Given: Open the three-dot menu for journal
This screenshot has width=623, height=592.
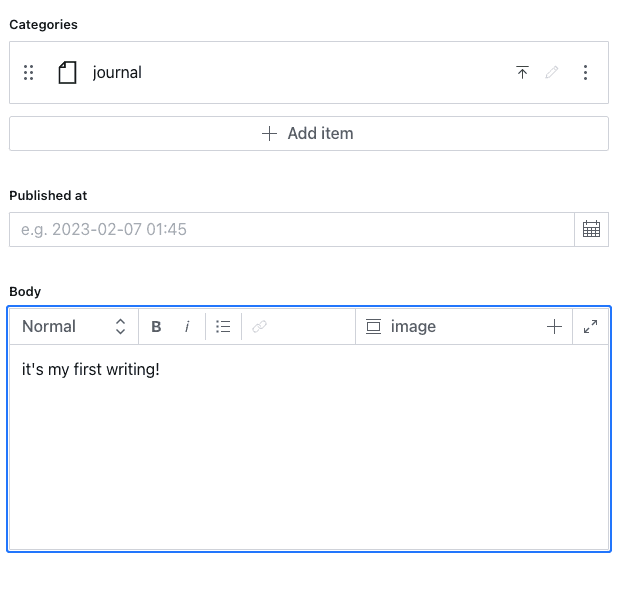Looking at the screenshot, I should click(586, 72).
